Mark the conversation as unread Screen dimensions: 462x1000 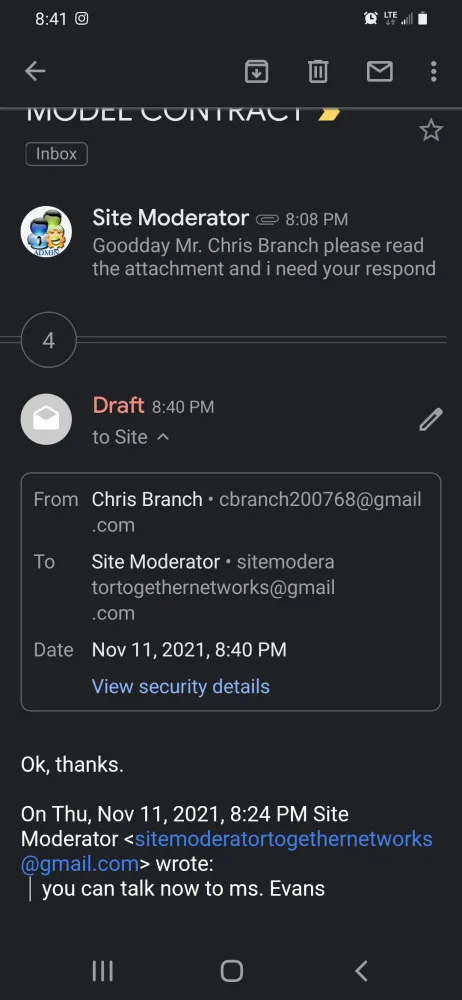(x=380, y=71)
